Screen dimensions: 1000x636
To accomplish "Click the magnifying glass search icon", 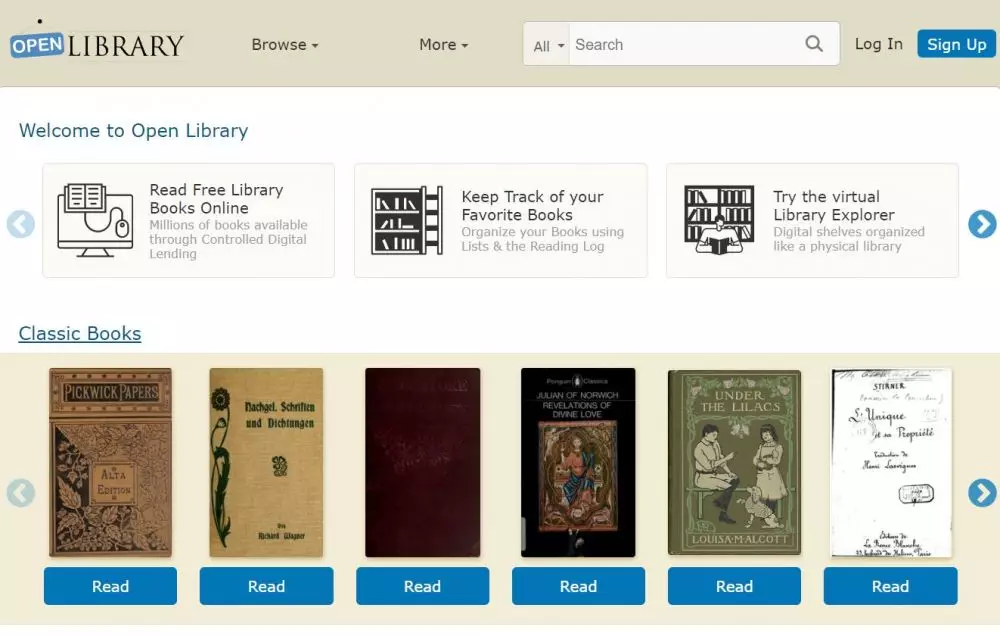I will (814, 44).
